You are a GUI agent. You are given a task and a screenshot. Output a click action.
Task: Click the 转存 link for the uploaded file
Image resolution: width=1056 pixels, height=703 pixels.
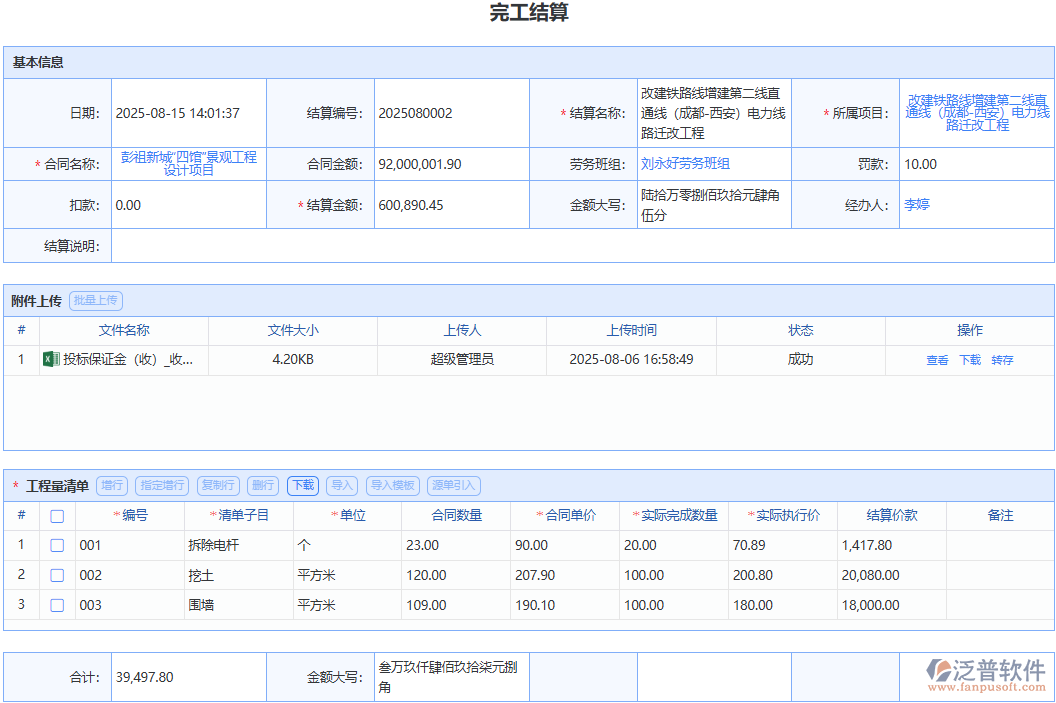click(x=1002, y=359)
